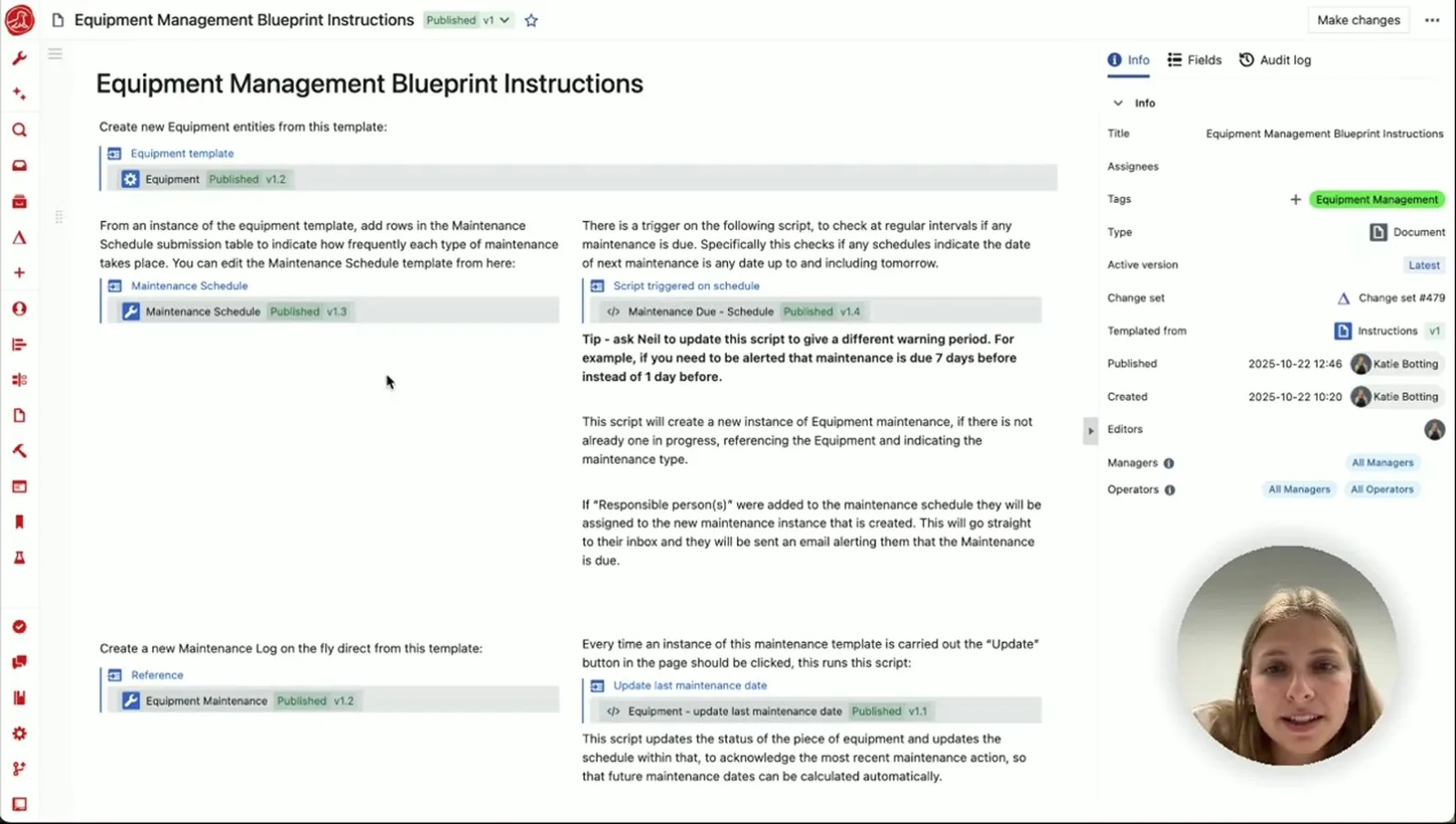Click the plus icon in the left sidebar

[19, 273]
